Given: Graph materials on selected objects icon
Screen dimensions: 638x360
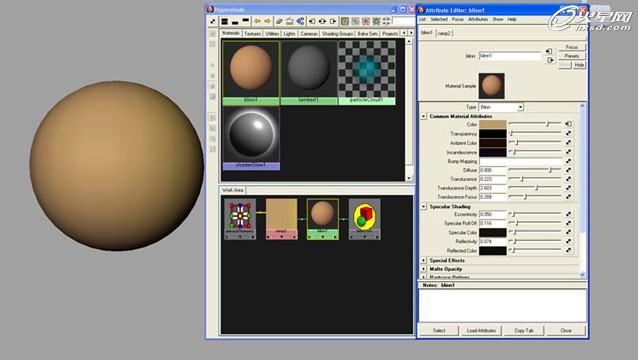Looking at the screenshot, I should click(x=300, y=21).
